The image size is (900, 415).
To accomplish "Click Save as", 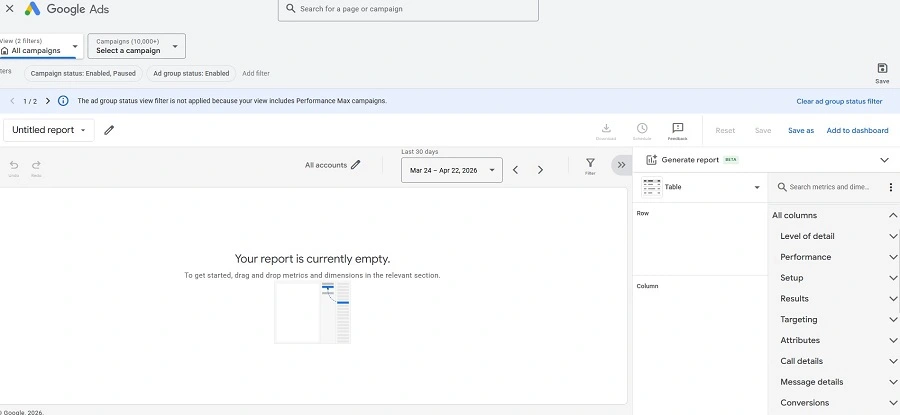I will [801, 130].
